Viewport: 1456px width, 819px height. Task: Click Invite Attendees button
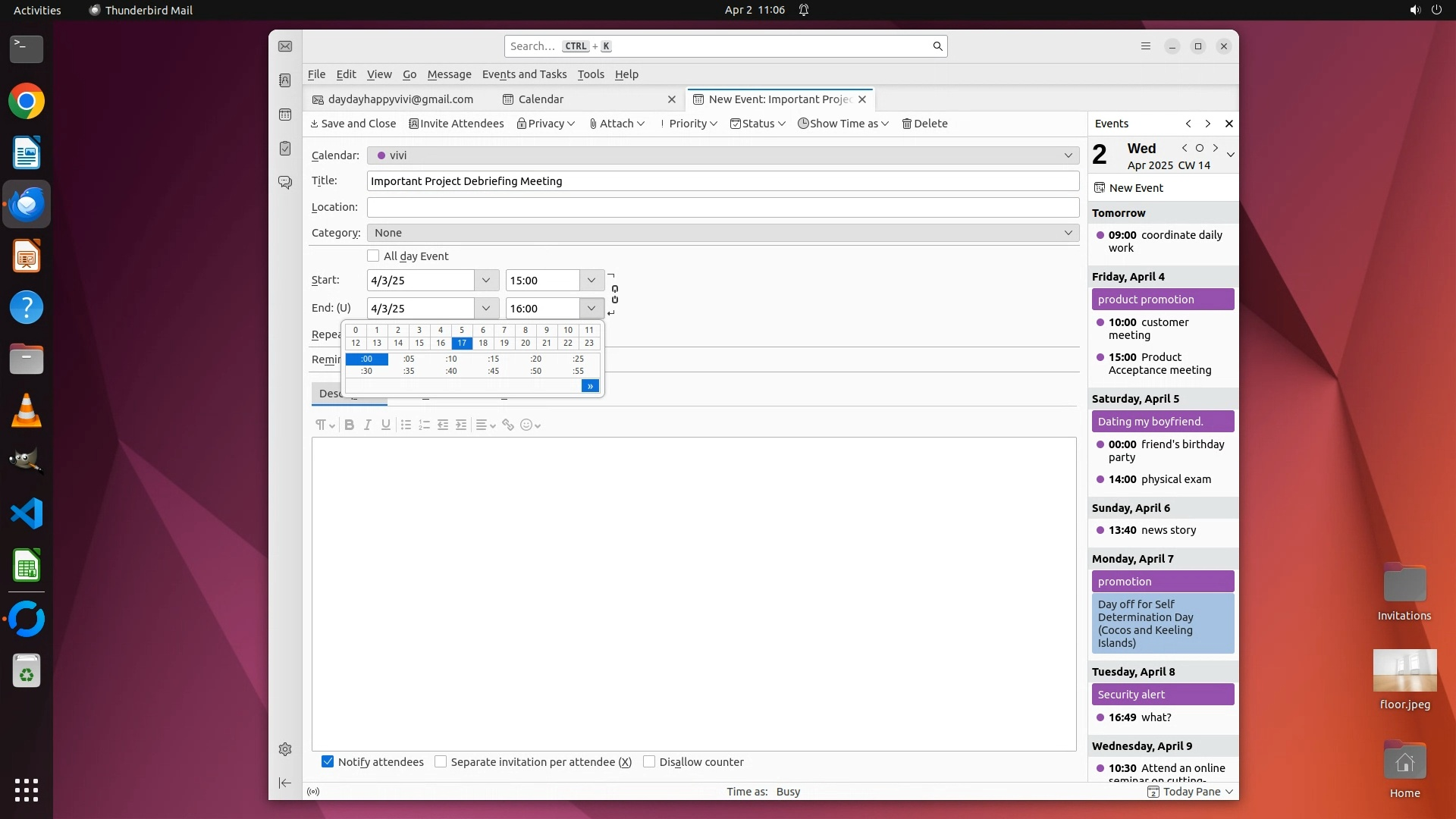click(456, 124)
